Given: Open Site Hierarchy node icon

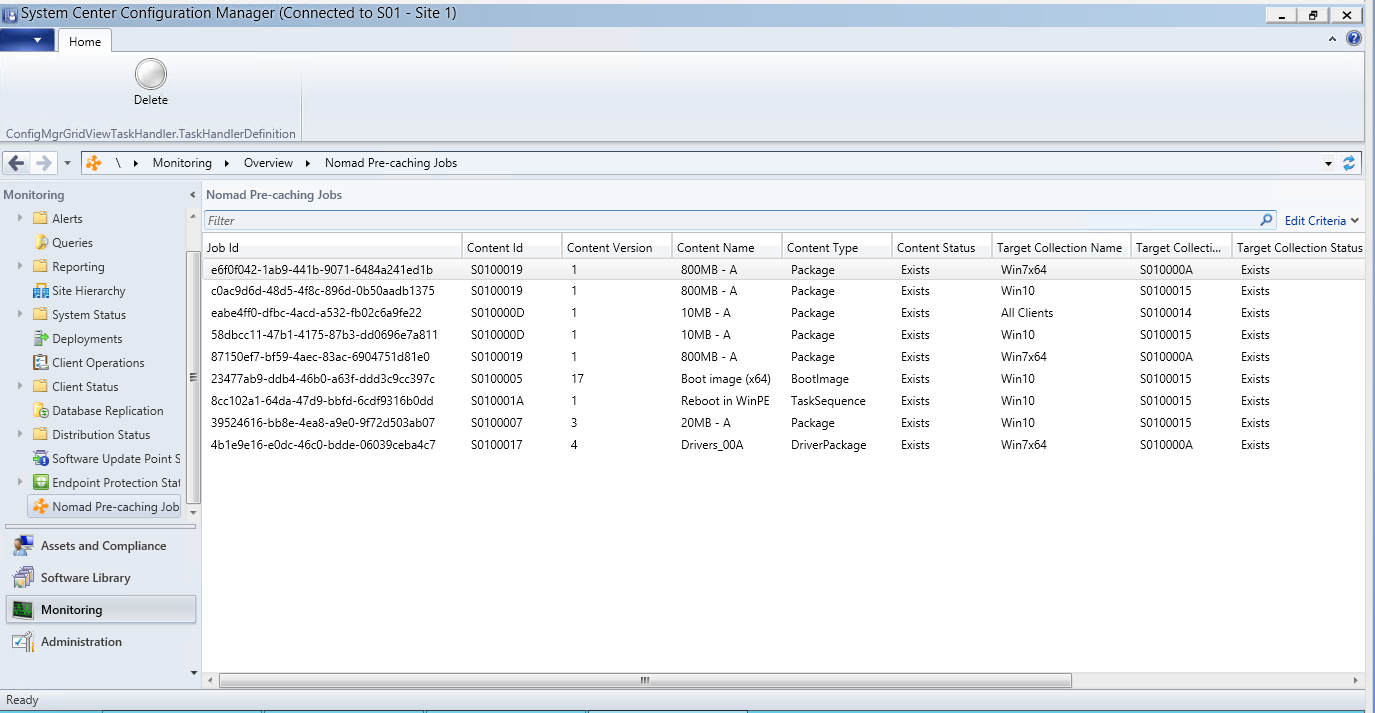Looking at the screenshot, I should [x=41, y=291].
